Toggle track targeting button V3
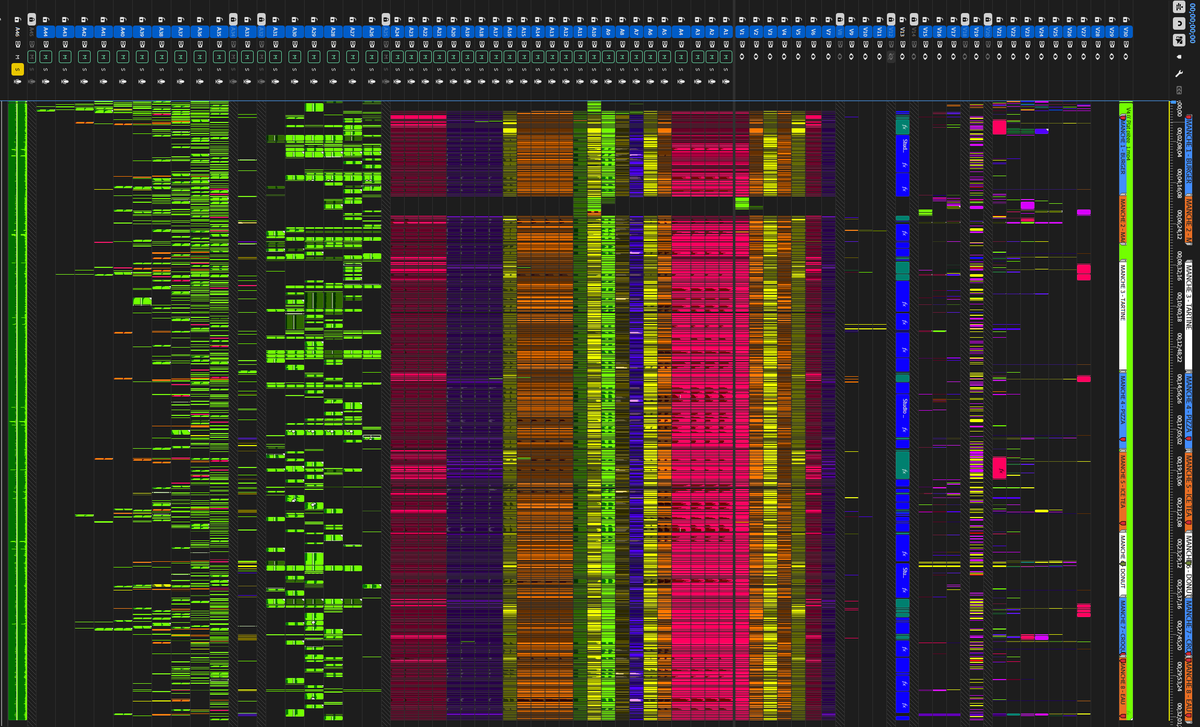This screenshot has width=1200, height=727. 770,32
